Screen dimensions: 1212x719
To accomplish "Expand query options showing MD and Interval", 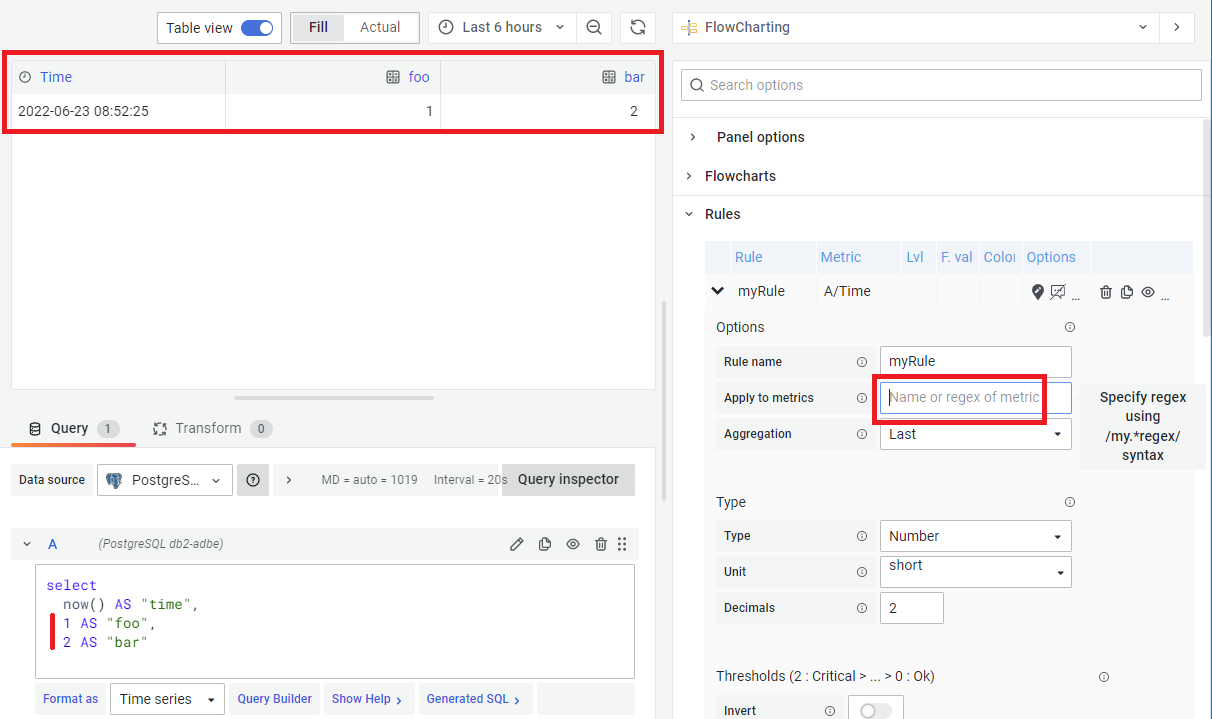I will click(289, 480).
